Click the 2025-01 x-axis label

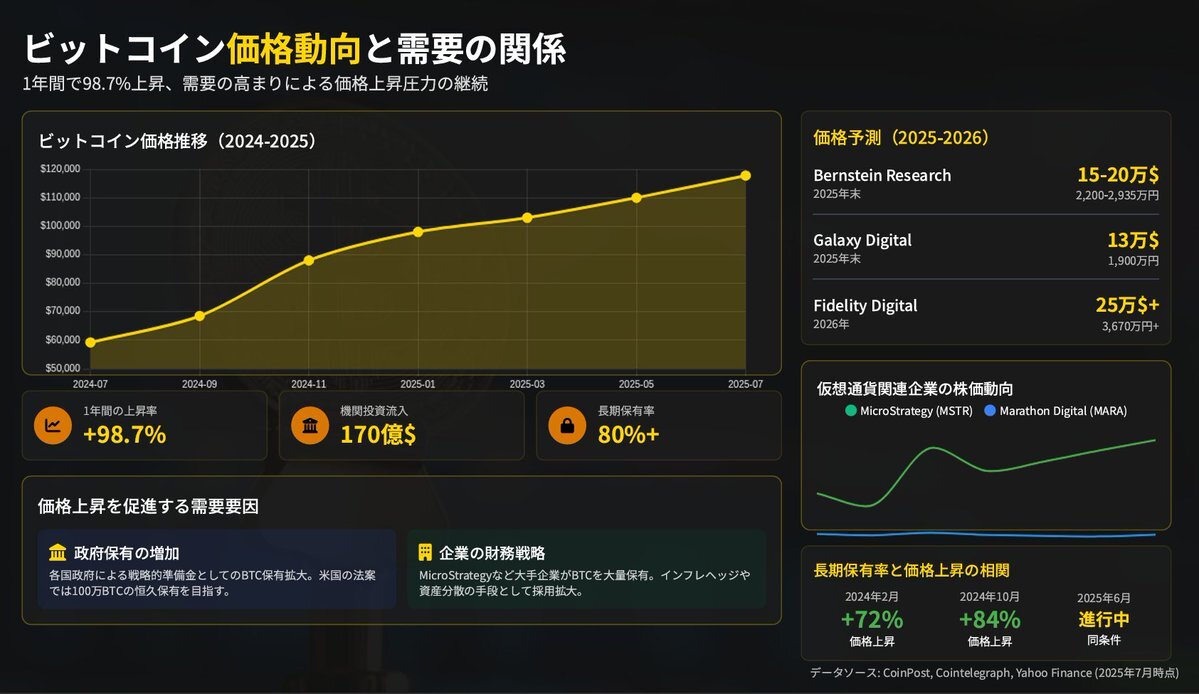pos(418,384)
